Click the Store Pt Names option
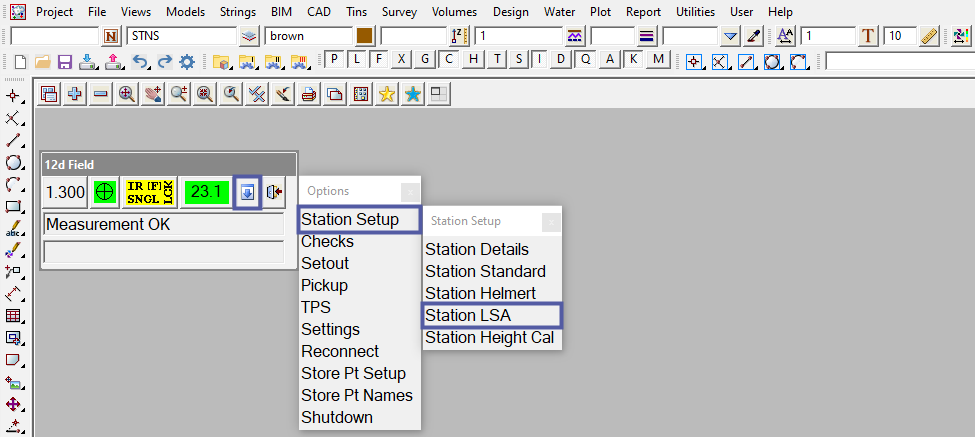Screen dimensions: 975x437 click(x=356, y=395)
